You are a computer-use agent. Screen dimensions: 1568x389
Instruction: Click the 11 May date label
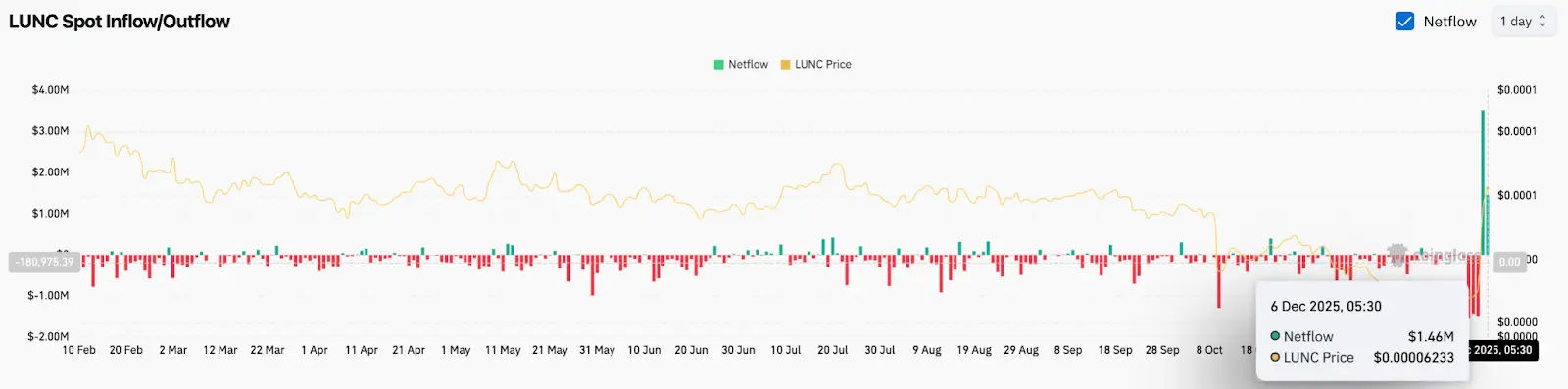[503, 350]
